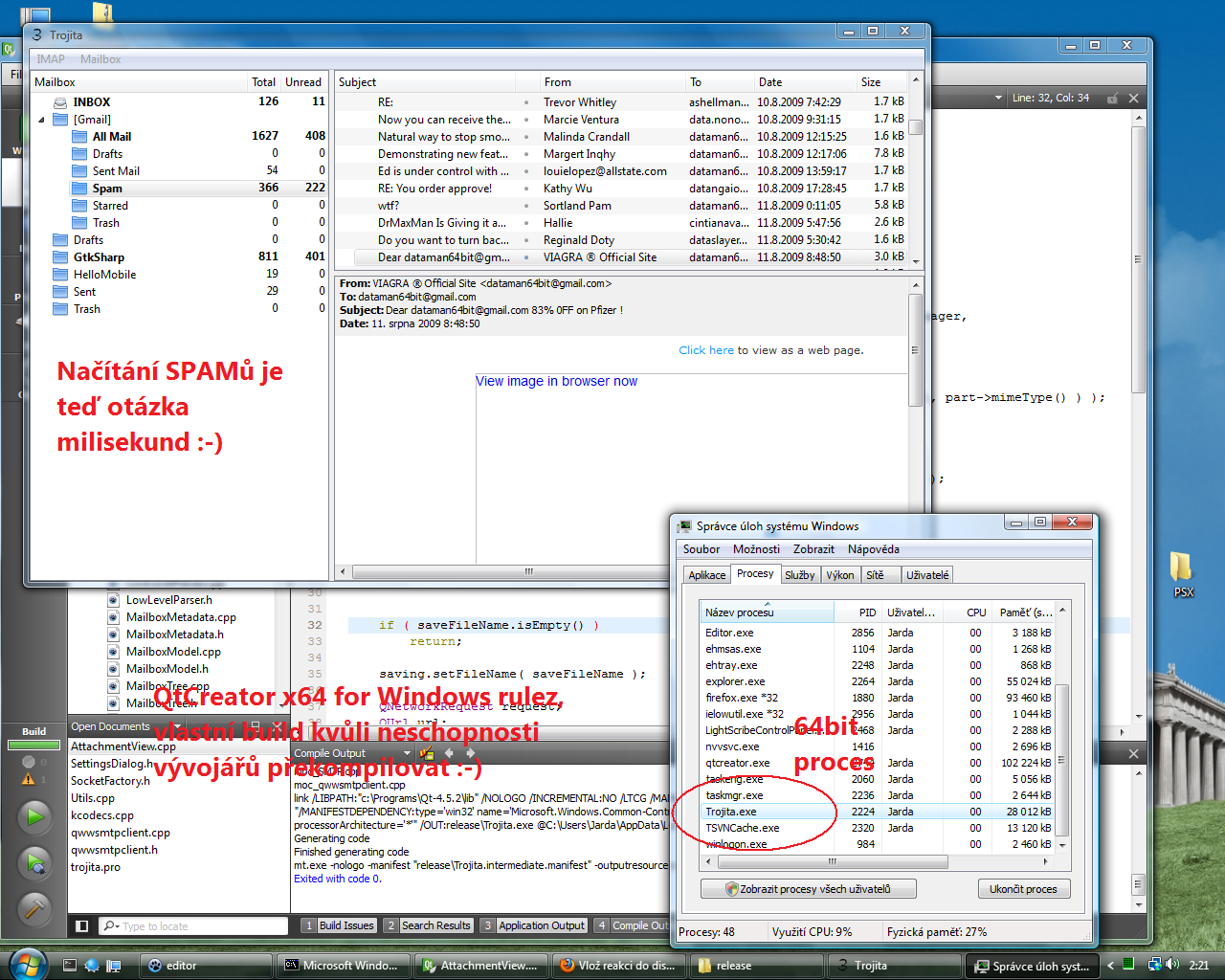The image size is (1225, 980).
Task: Click the INBOX mailbox icon in Trojita
Action: coord(60,102)
